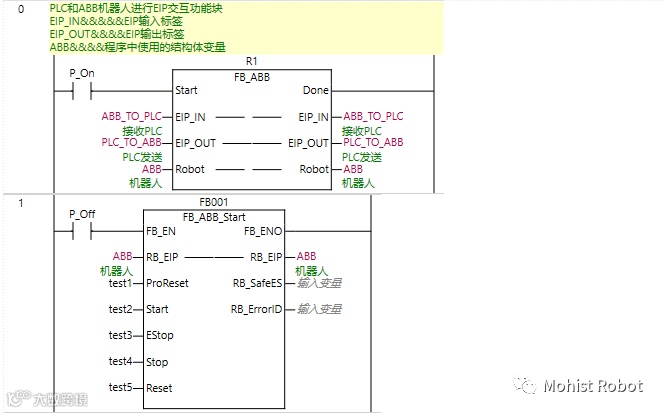
Task: Select test2 variable on Start
Action: click(120, 309)
